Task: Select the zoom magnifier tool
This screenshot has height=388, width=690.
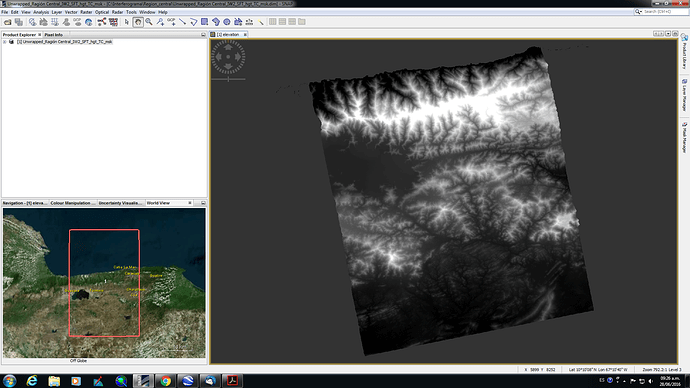Action: (x=149, y=22)
